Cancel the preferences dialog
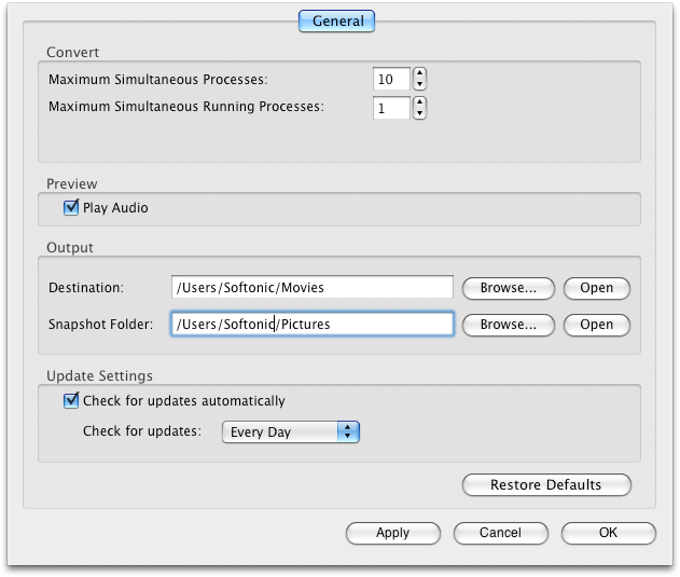Viewport: 680px width, 577px height. (x=500, y=533)
